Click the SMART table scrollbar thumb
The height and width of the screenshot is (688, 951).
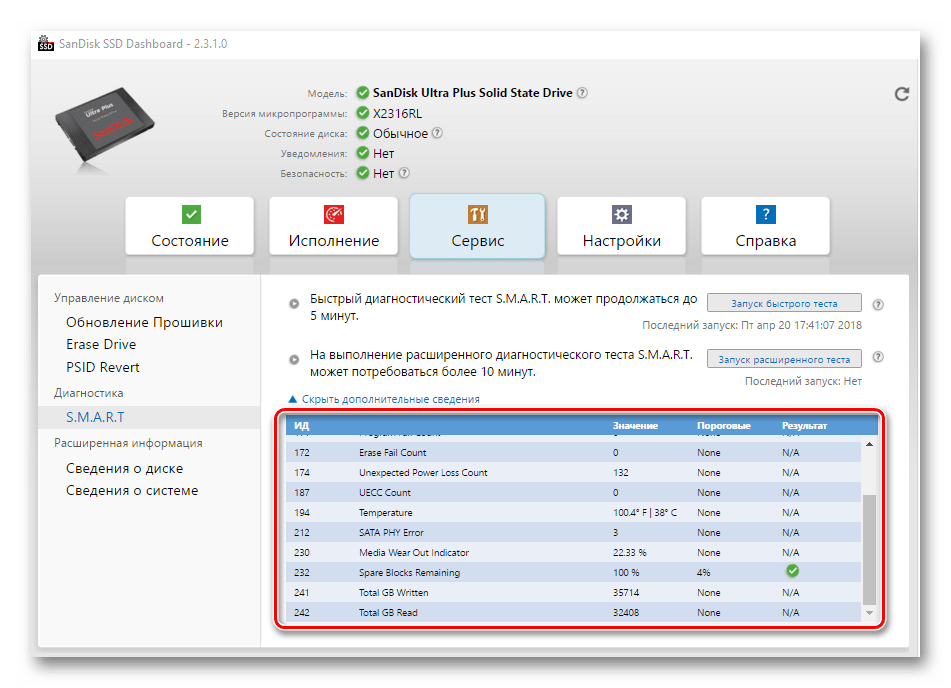(x=869, y=549)
